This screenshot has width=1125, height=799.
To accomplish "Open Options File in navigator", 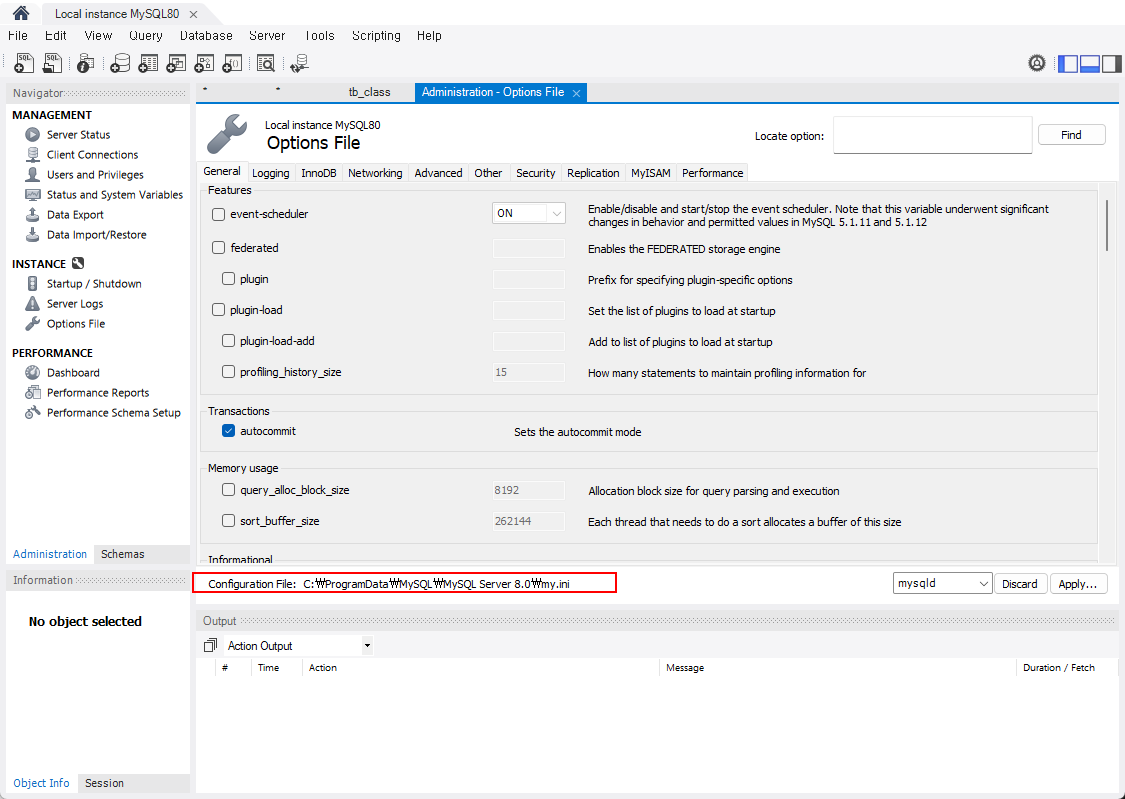I will 76,324.
